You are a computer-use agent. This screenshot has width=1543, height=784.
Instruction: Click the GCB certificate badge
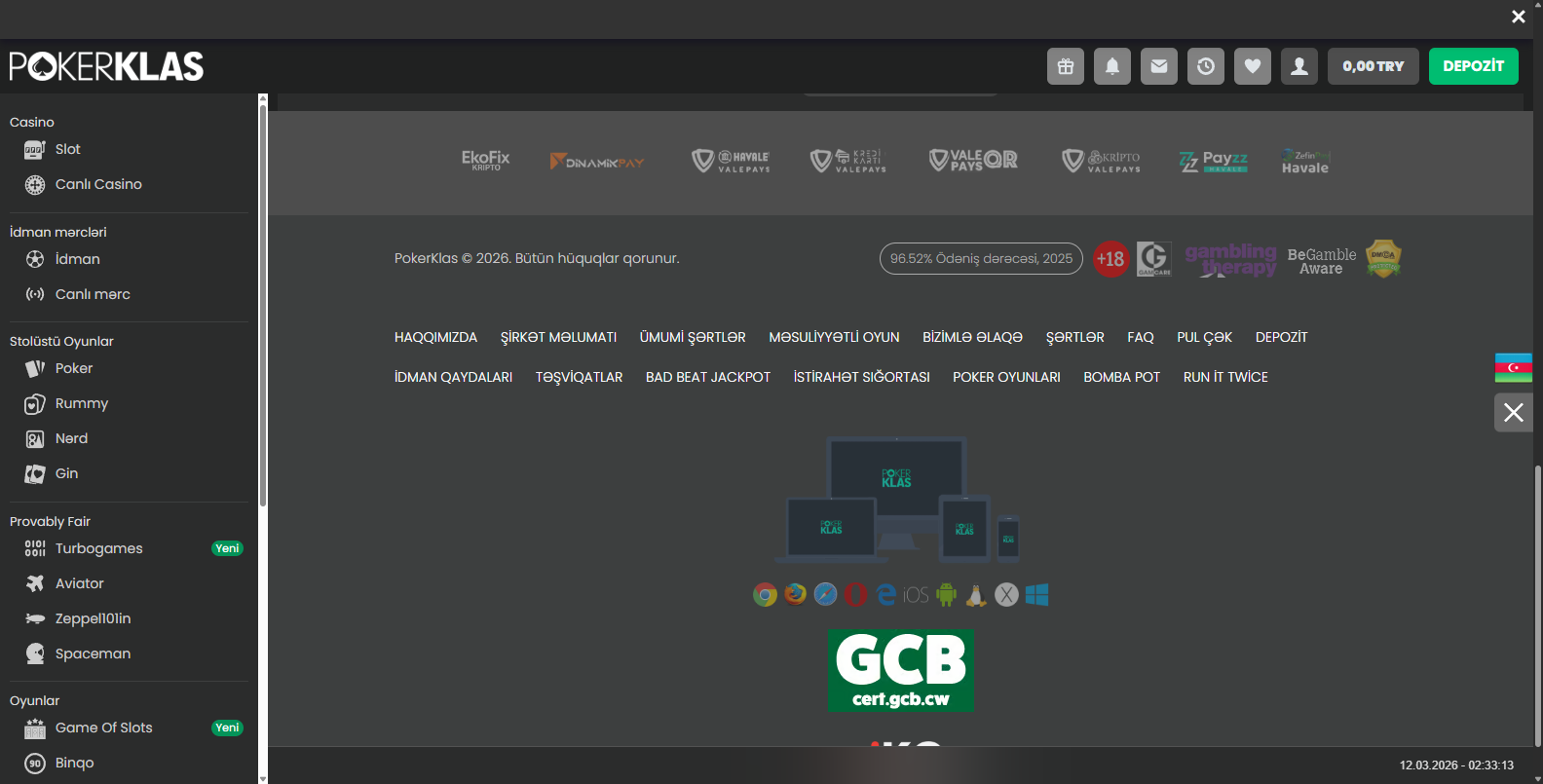tap(900, 670)
